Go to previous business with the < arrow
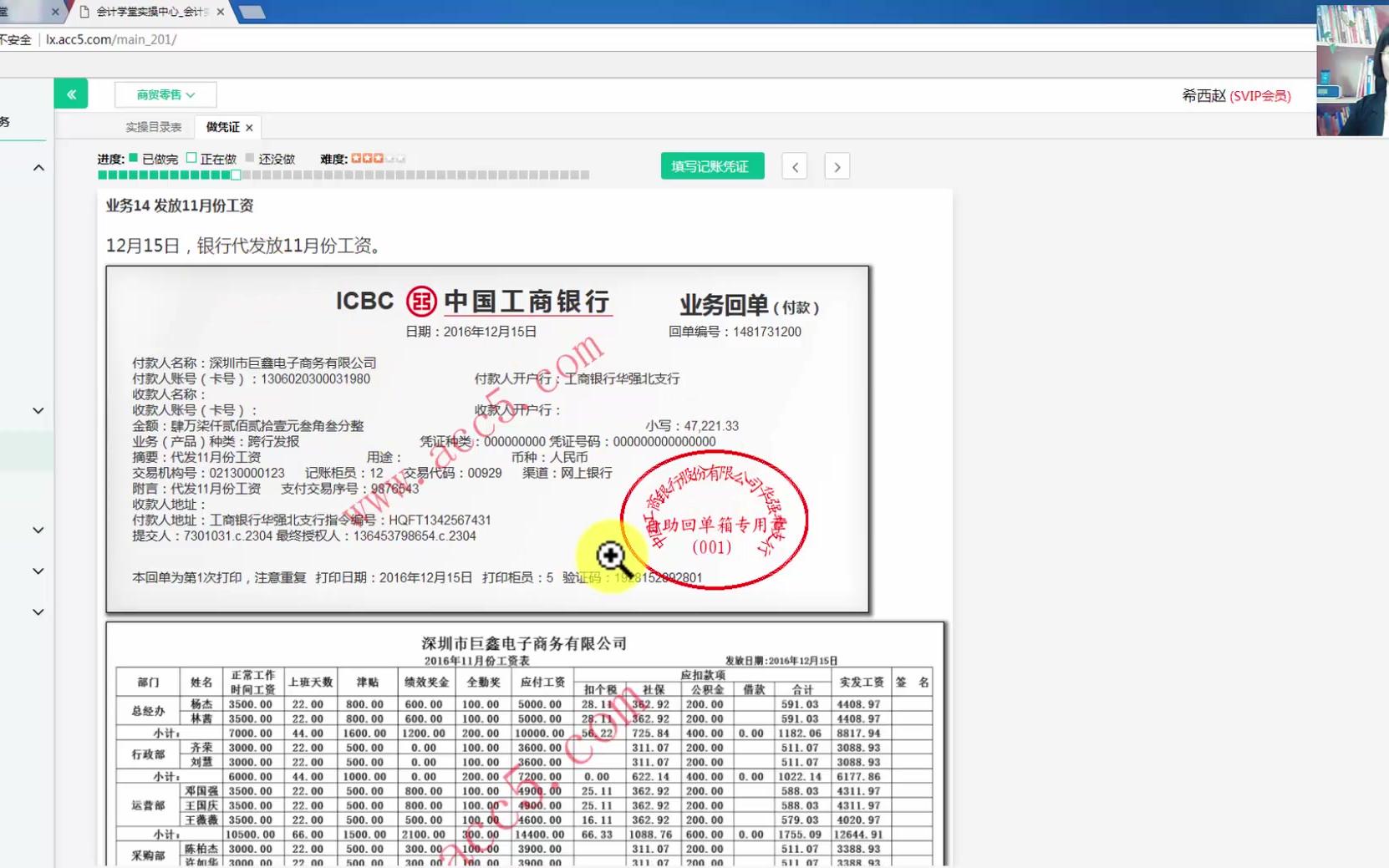This screenshot has width=1389, height=868. click(x=794, y=166)
